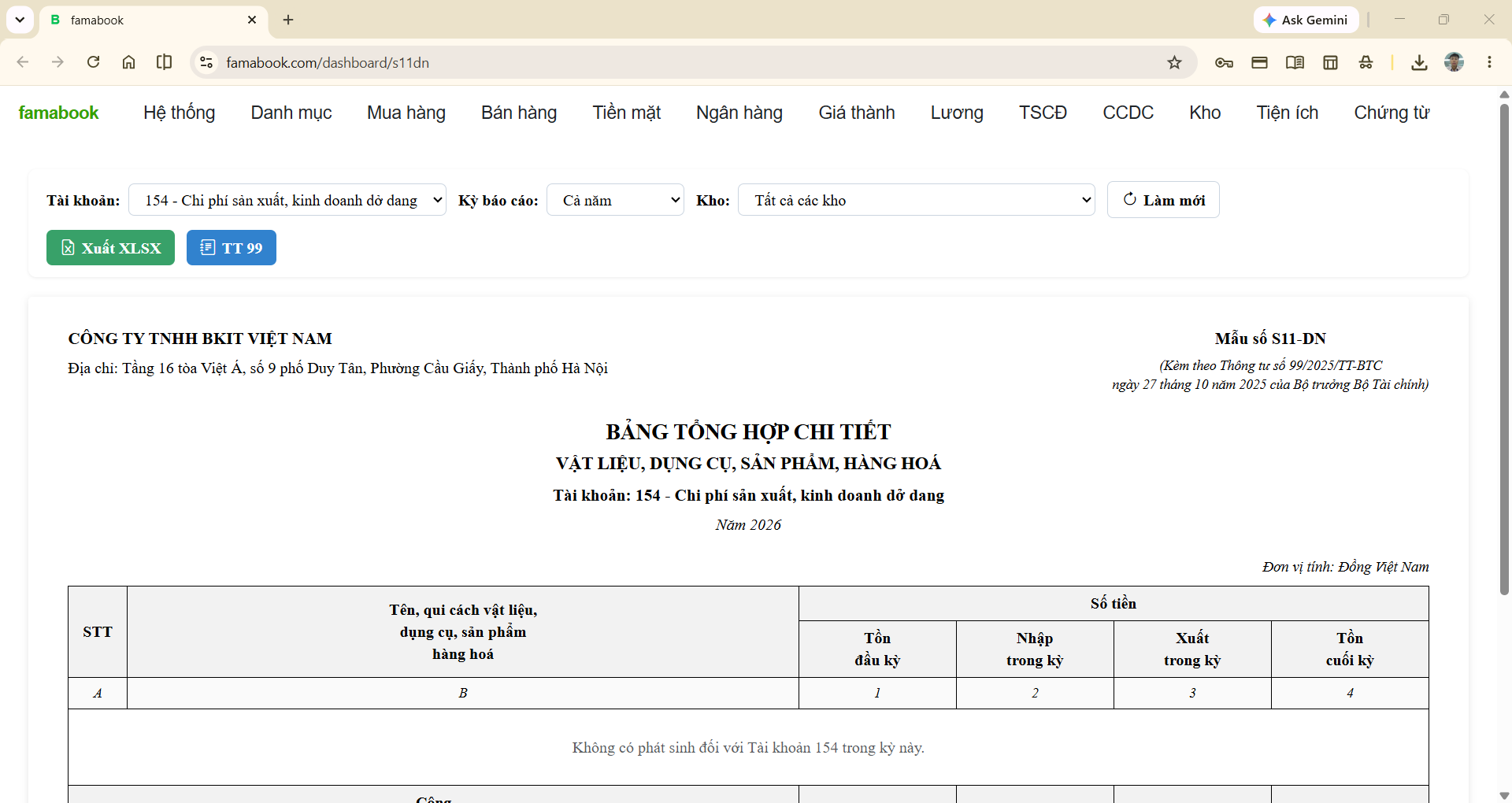This screenshot has height=803, width=1512.
Task: Click the browser back arrow
Action: point(23,62)
